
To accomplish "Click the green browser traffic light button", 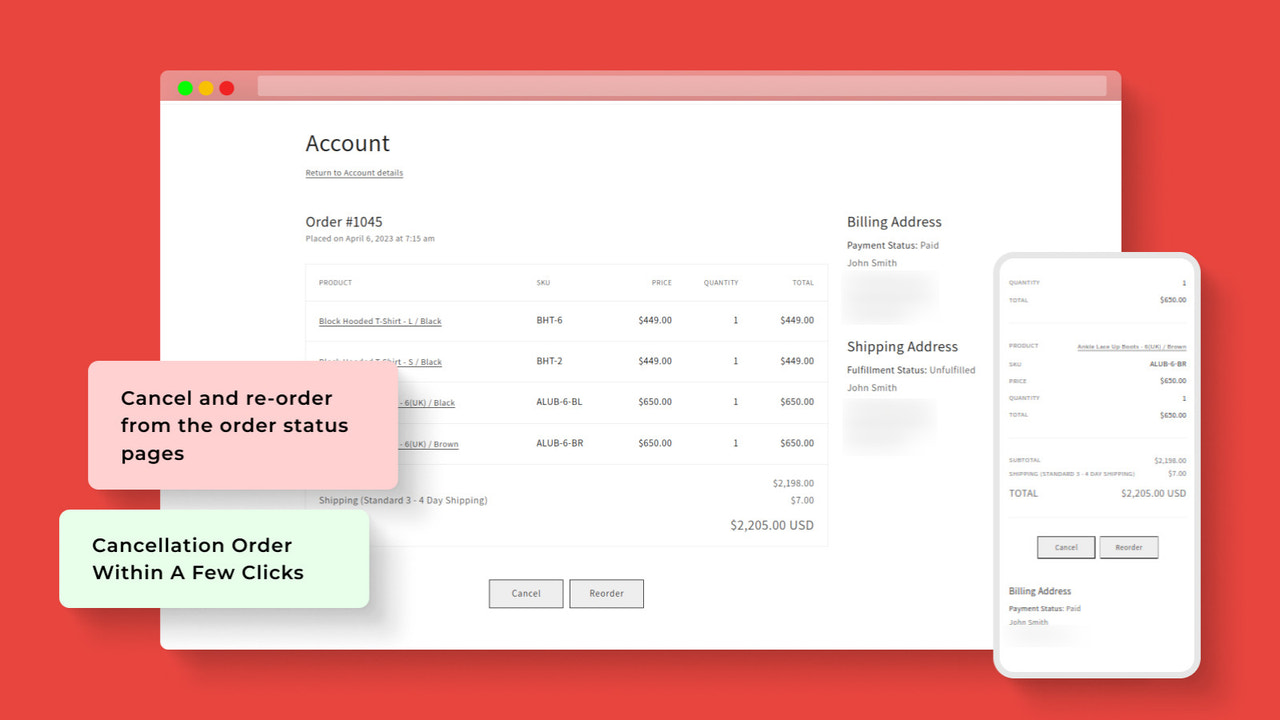I will click(x=185, y=87).
